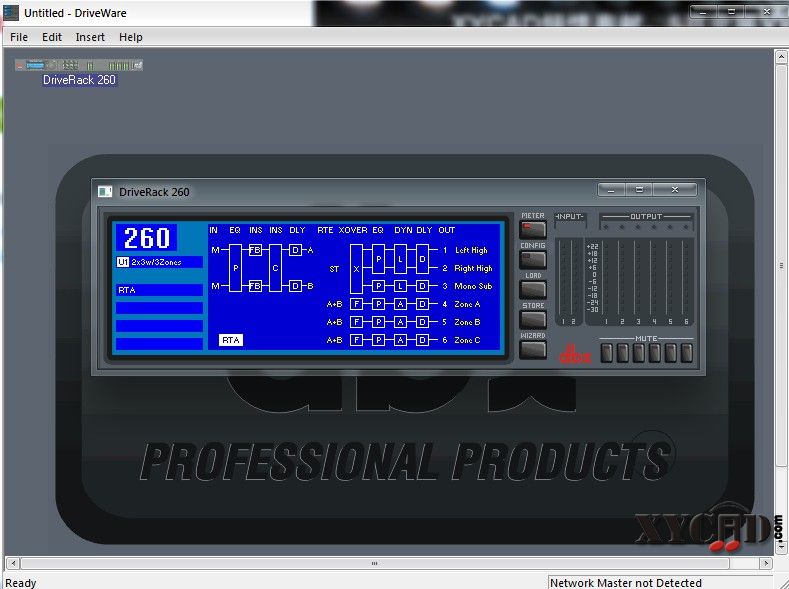Open the Zone A EQ P block
Viewport: 789px width, 589px height.
point(378,304)
